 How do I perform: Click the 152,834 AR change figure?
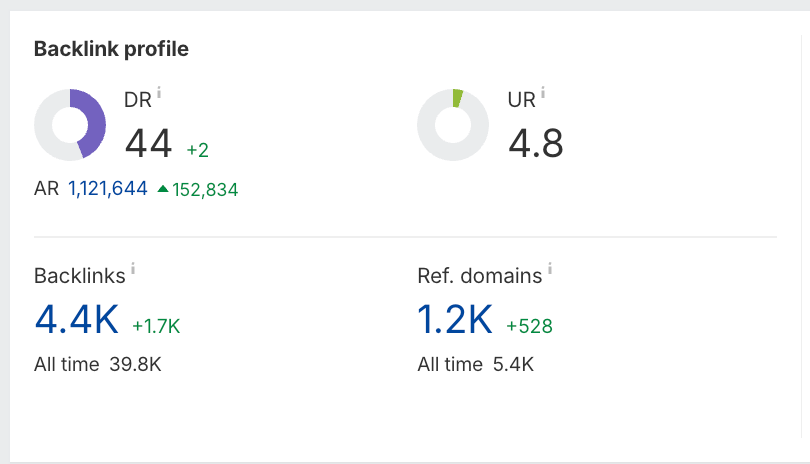[x=205, y=190]
